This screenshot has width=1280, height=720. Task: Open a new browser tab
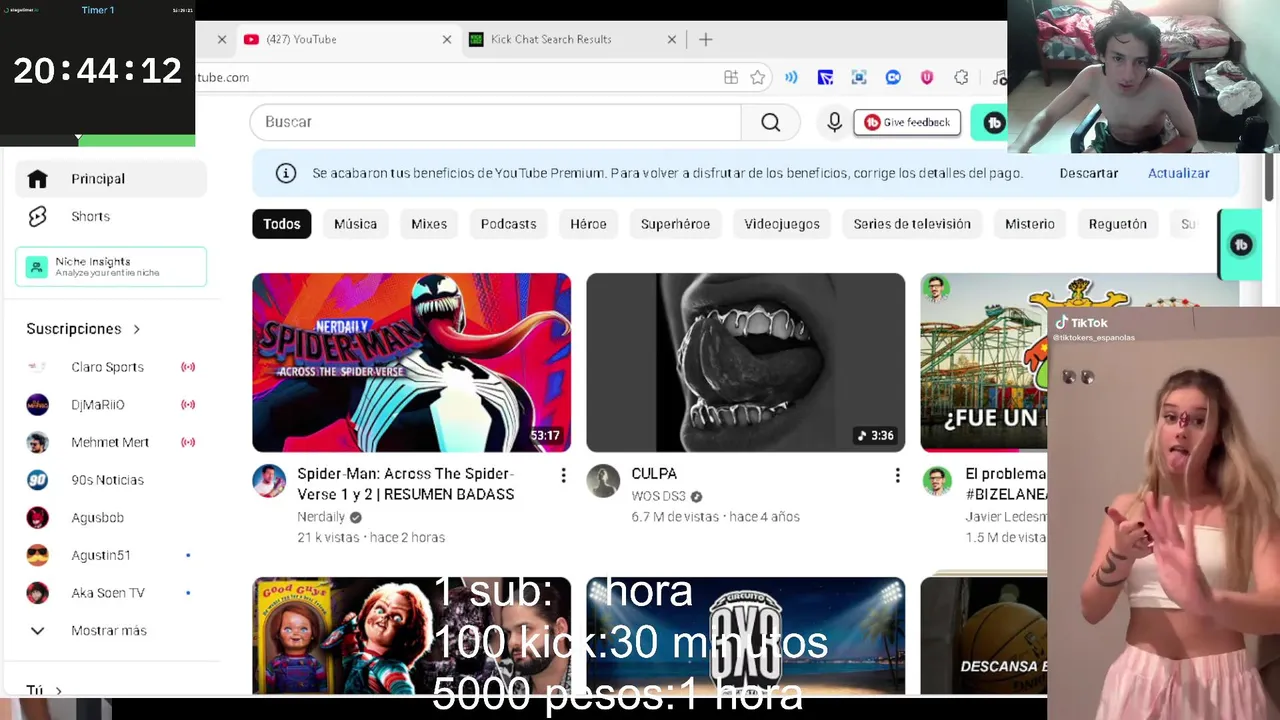(x=705, y=39)
